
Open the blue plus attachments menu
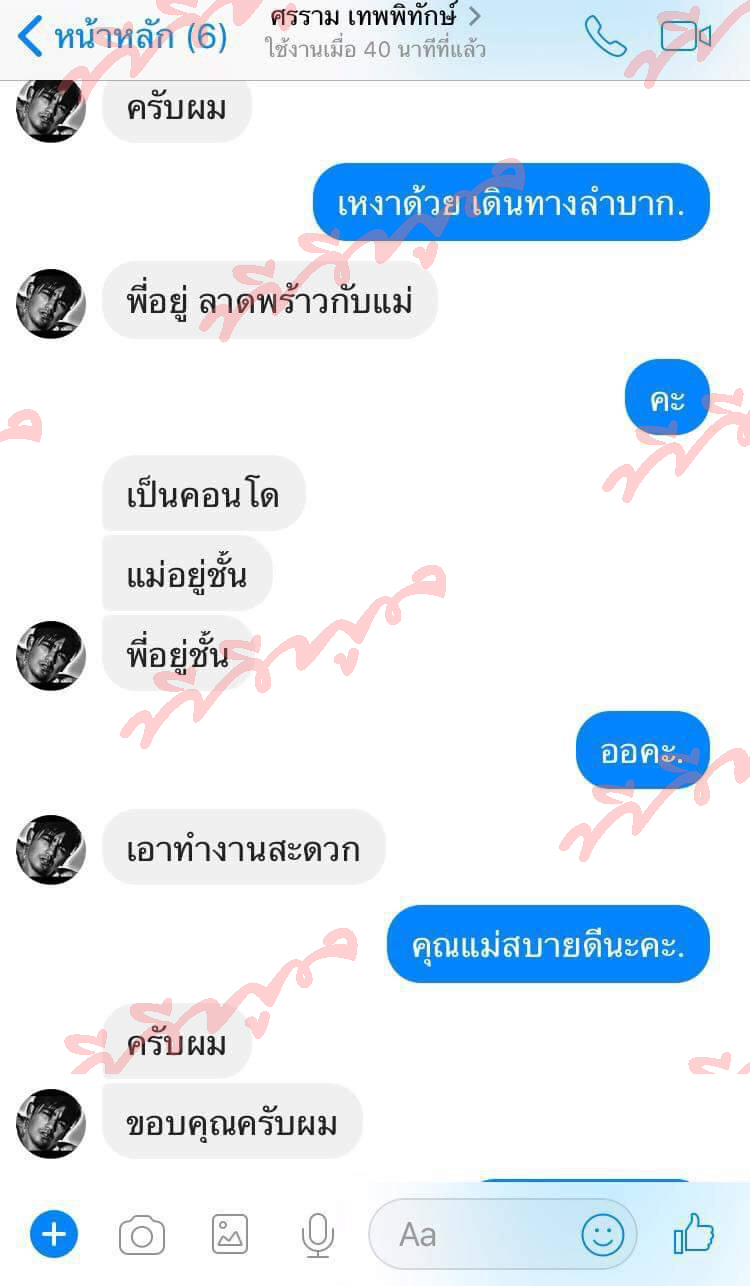53,1235
